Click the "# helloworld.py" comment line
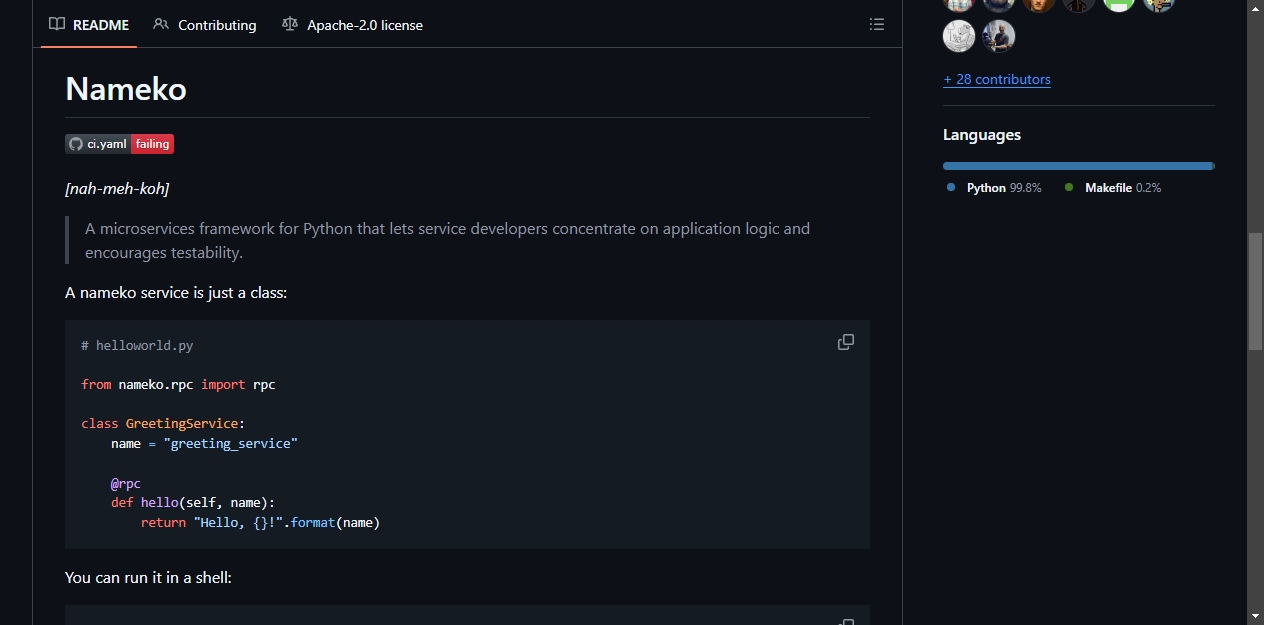1264x625 pixels. point(137,345)
